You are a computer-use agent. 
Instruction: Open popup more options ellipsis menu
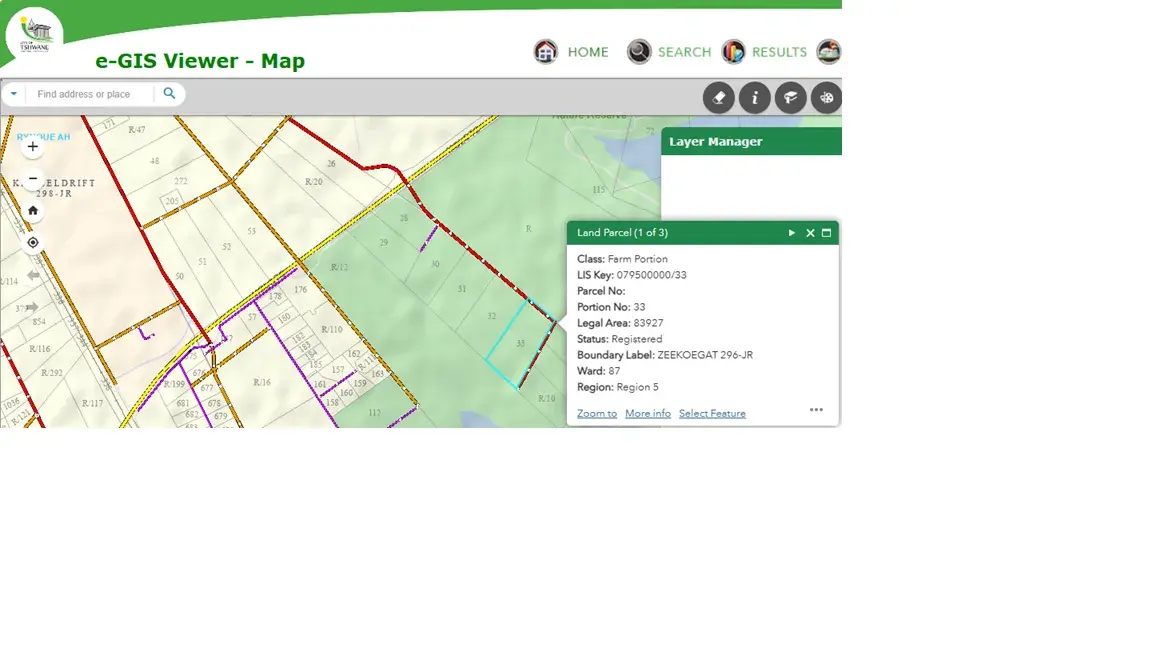pos(816,410)
